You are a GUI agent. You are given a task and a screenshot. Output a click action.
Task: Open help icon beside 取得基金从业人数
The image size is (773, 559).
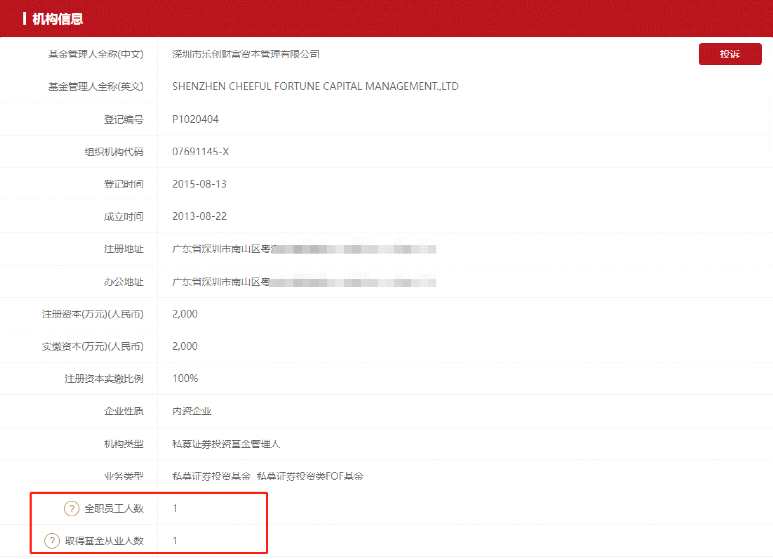[x=52, y=541]
